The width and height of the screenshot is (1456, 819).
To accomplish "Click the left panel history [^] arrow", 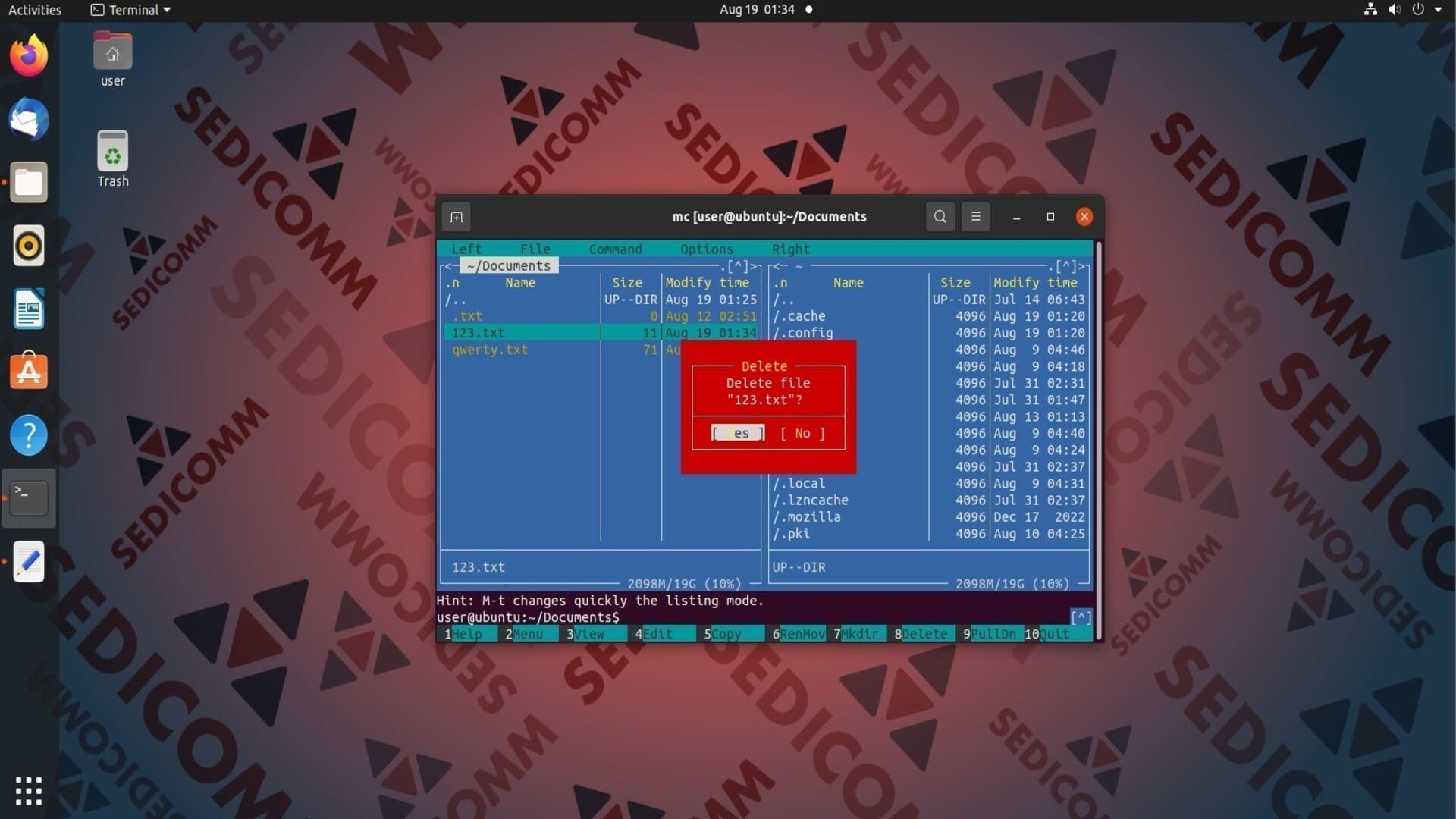I will (738, 266).
